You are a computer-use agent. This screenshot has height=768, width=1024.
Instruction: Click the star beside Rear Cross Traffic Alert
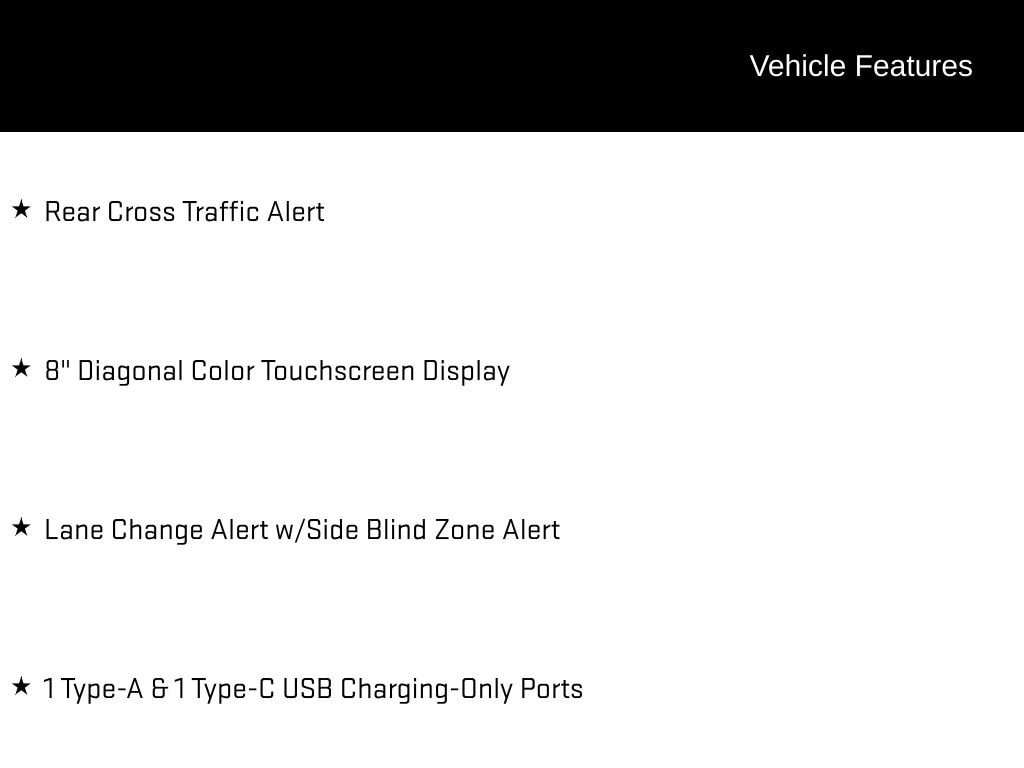(21, 210)
